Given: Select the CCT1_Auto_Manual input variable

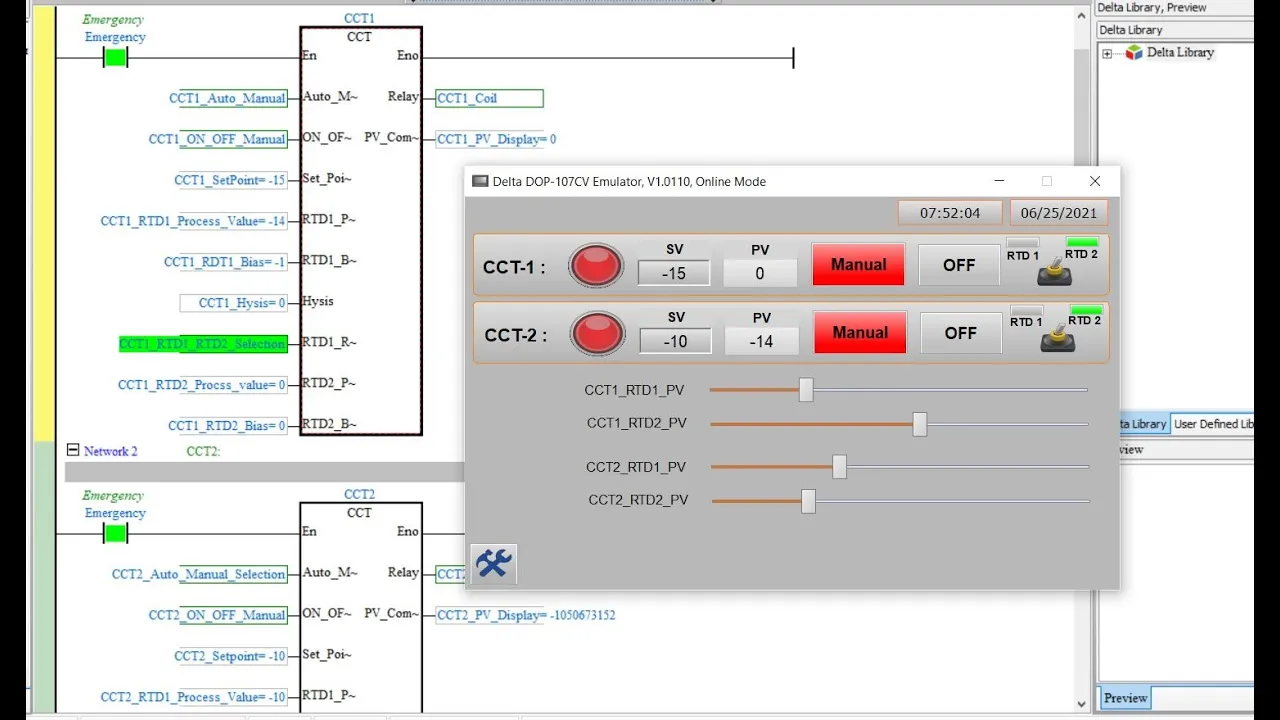Looking at the screenshot, I should coord(227,98).
